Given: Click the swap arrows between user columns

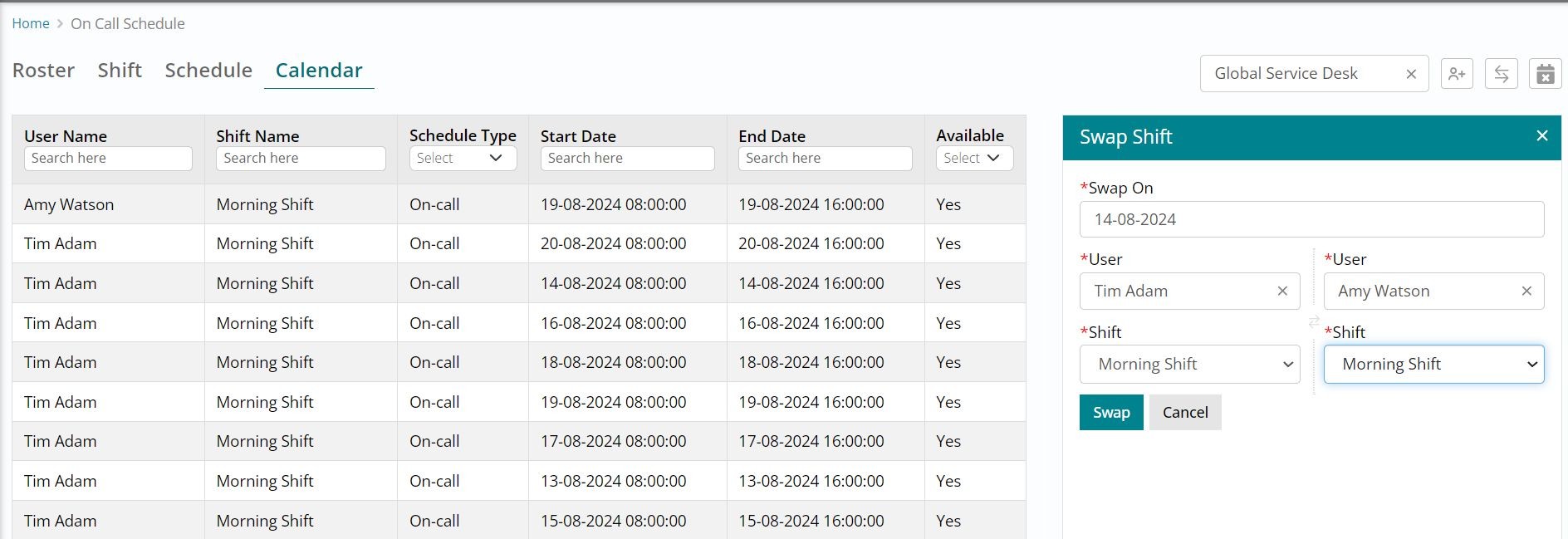Looking at the screenshot, I should (x=1314, y=321).
